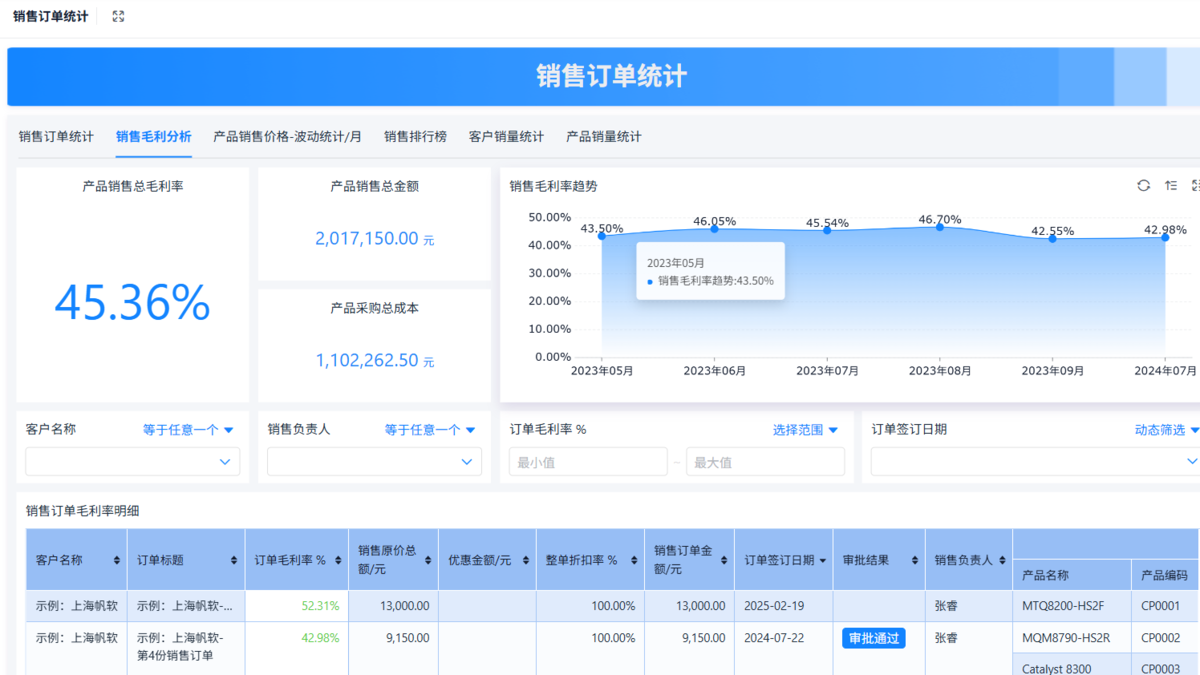Sort by 销售原价总额/元 column icon
Image resolution: width=1200 pixels, height=675 pixels.
(429, 561)
